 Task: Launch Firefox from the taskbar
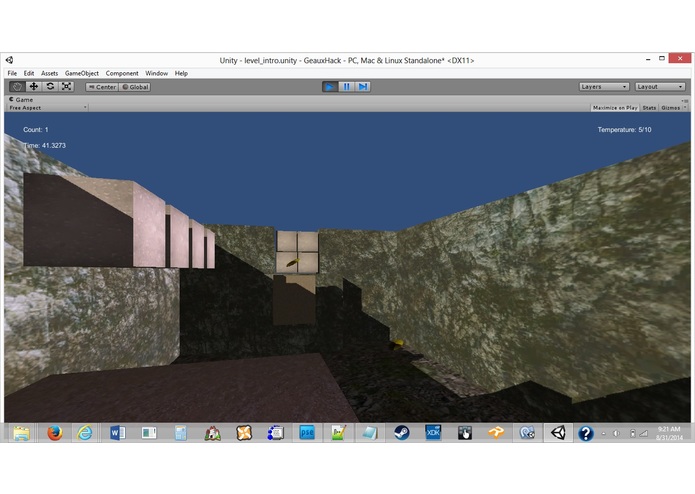55,433
